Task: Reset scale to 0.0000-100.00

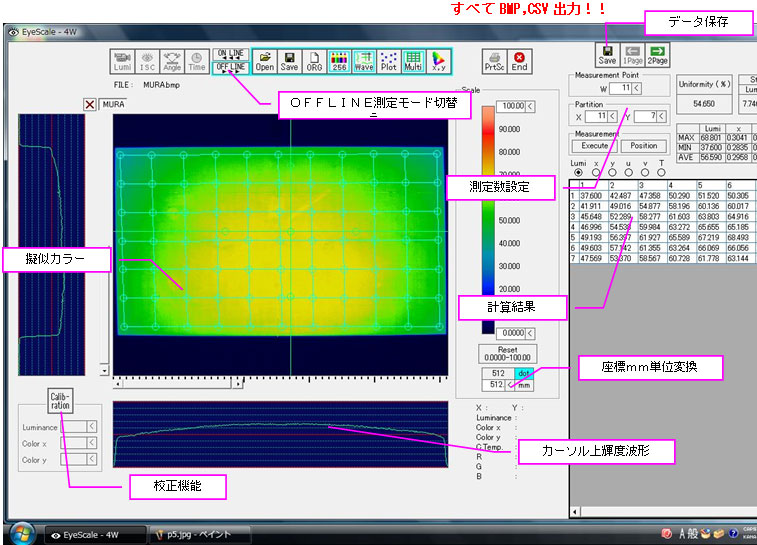Action: [507, 354]
